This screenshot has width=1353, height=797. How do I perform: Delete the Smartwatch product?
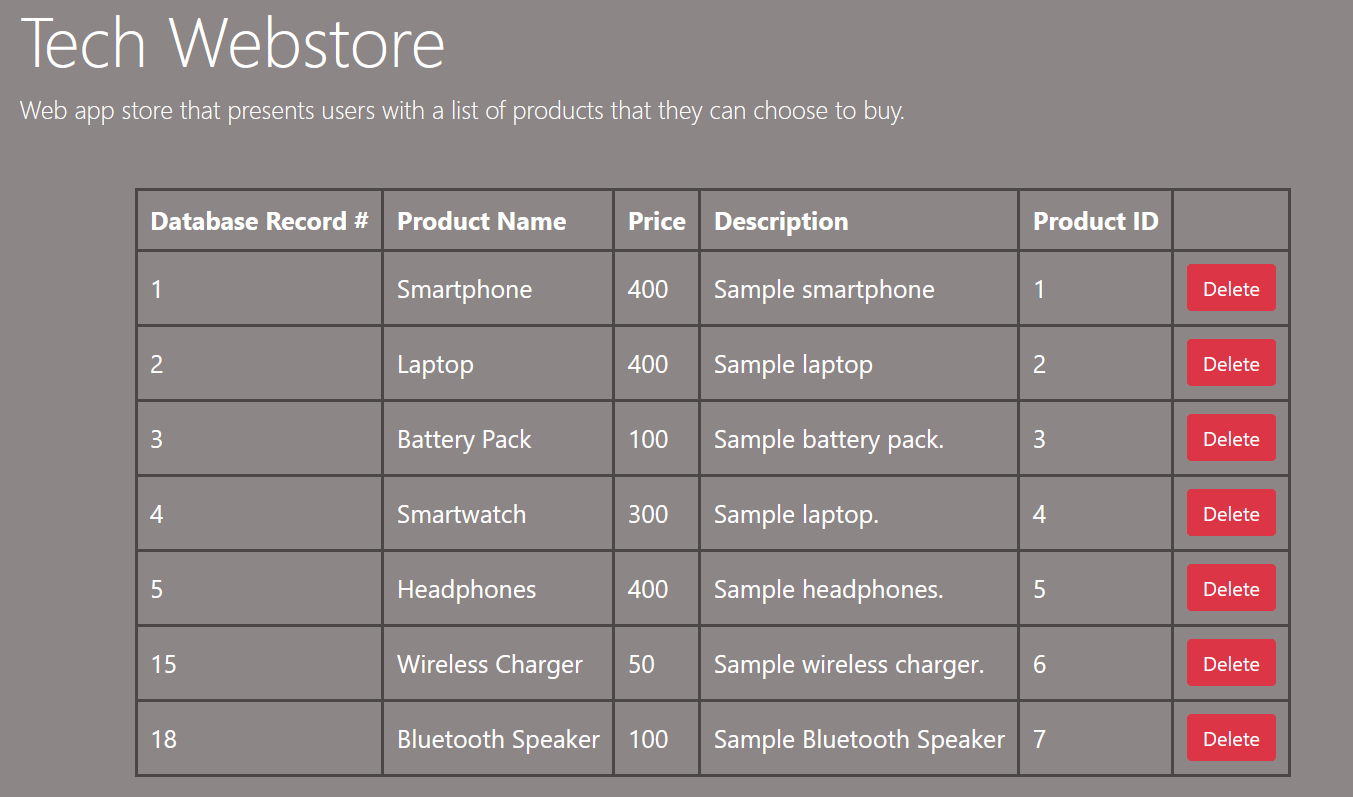pos(1230,513)
